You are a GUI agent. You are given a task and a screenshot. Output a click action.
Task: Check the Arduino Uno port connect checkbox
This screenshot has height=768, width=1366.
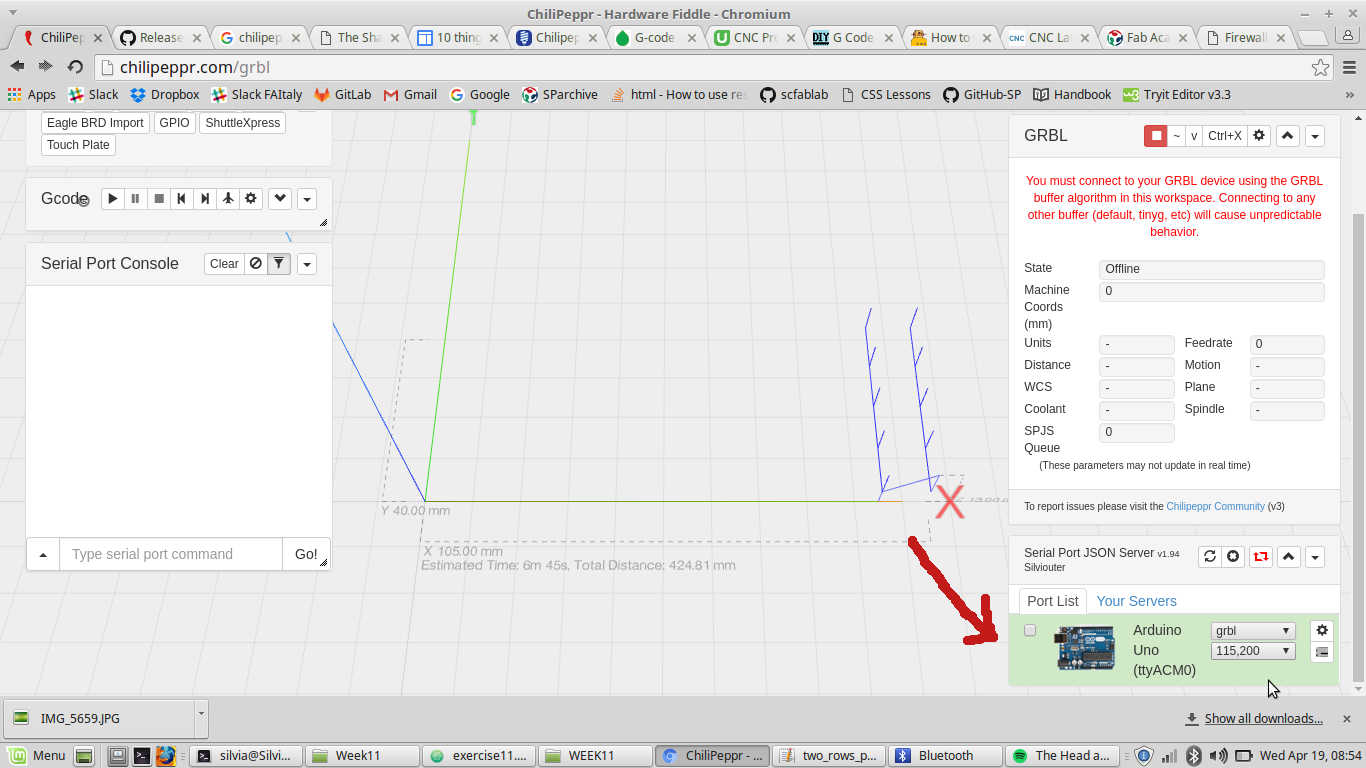click(1030, 631)
